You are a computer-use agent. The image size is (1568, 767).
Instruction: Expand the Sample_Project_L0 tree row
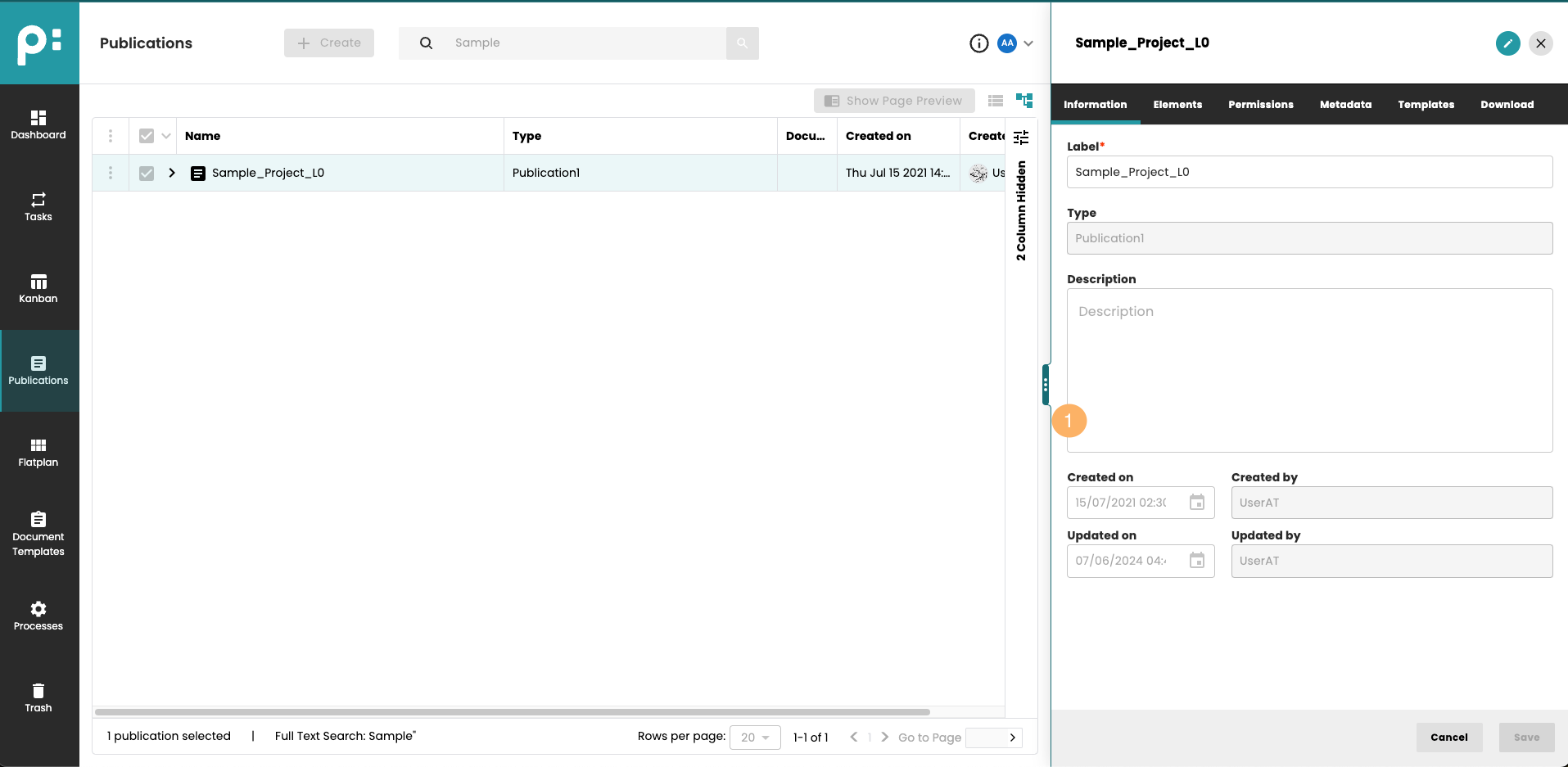coord(172,173)
